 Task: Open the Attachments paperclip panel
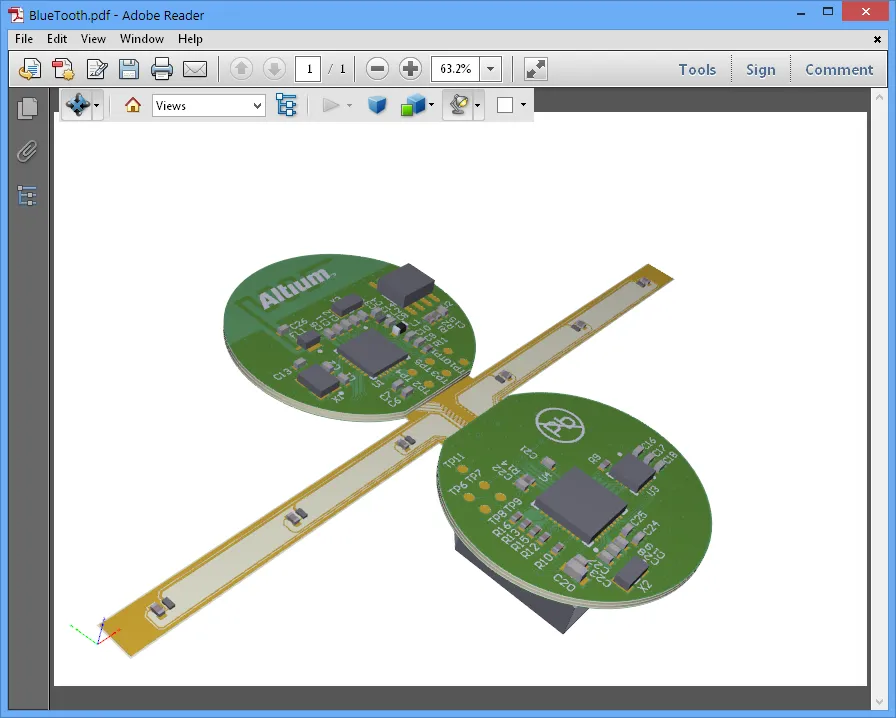pyautogui.click(x=26, y=151)
